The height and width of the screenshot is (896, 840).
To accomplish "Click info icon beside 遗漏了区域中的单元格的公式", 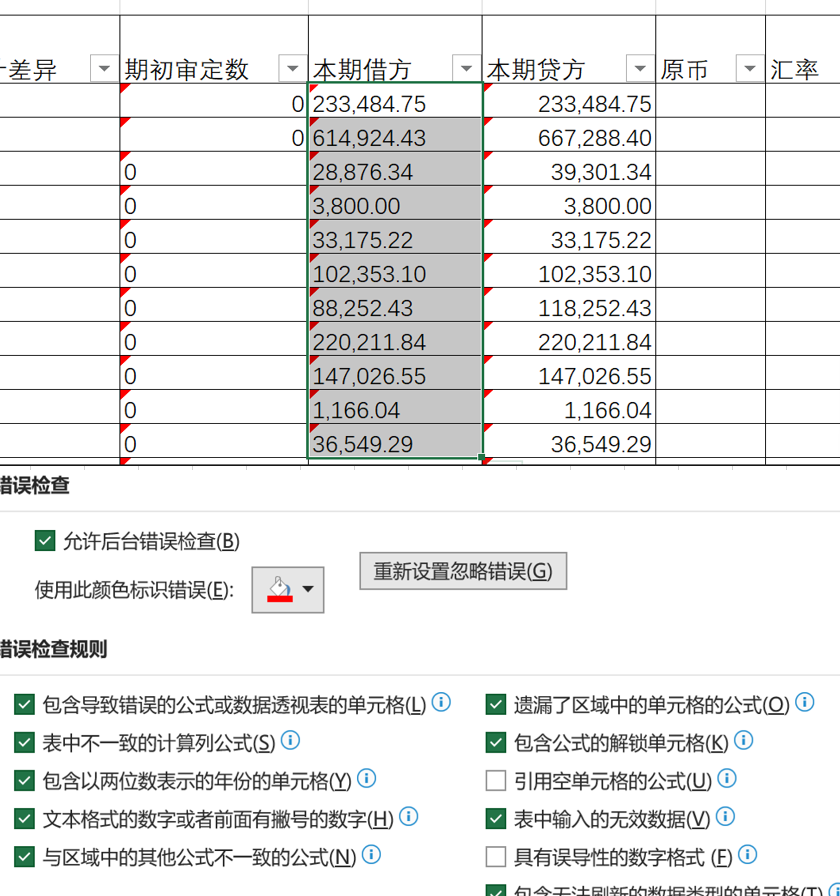I will (805, 702).
